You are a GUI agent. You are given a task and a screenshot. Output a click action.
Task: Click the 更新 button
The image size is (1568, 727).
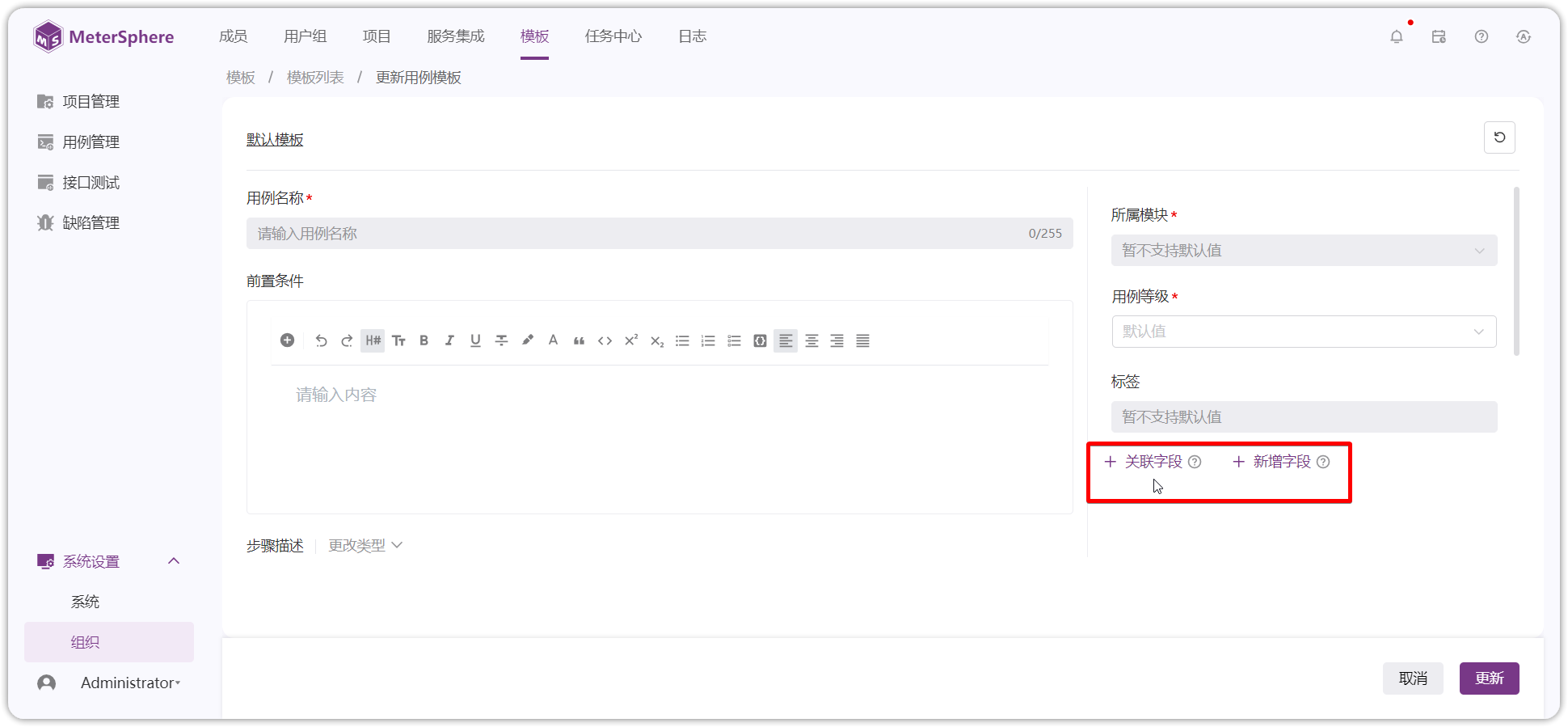(x=1489, y=678)
